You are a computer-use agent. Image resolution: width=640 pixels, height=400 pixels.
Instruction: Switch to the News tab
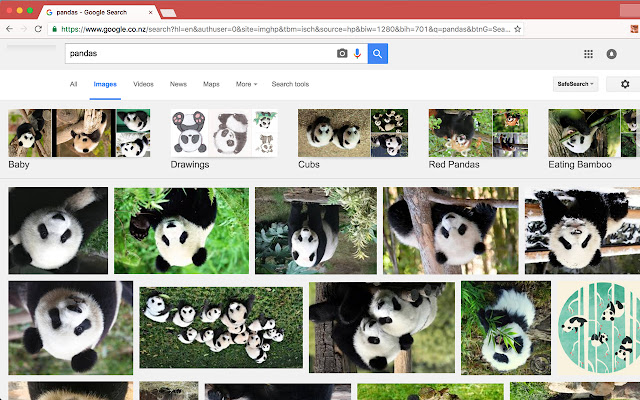(x=178, y=85)
